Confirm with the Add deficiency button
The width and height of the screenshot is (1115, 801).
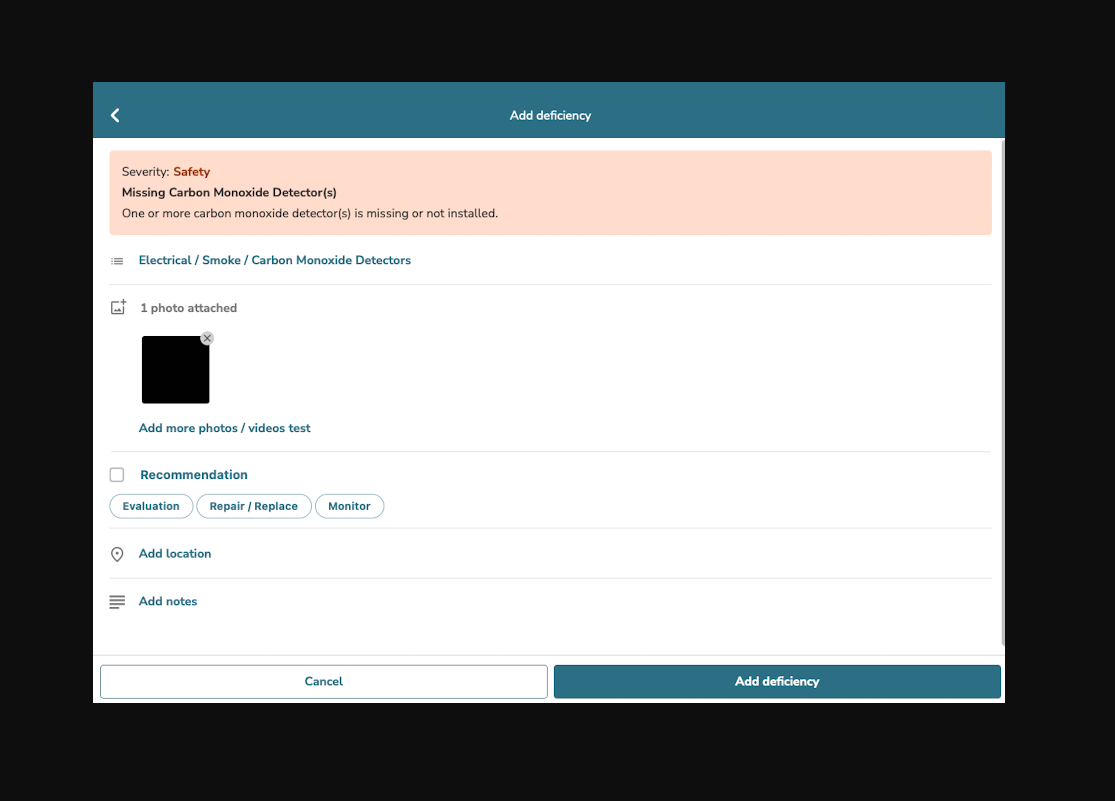(777, 681)
